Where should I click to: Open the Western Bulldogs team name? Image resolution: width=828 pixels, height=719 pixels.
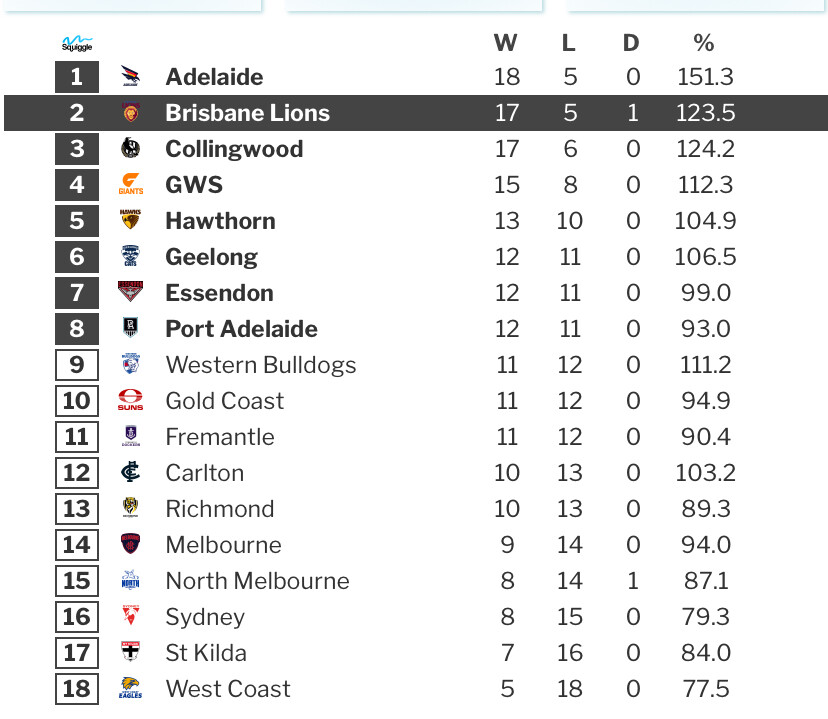pyautogui.click(x=261, y=365)
